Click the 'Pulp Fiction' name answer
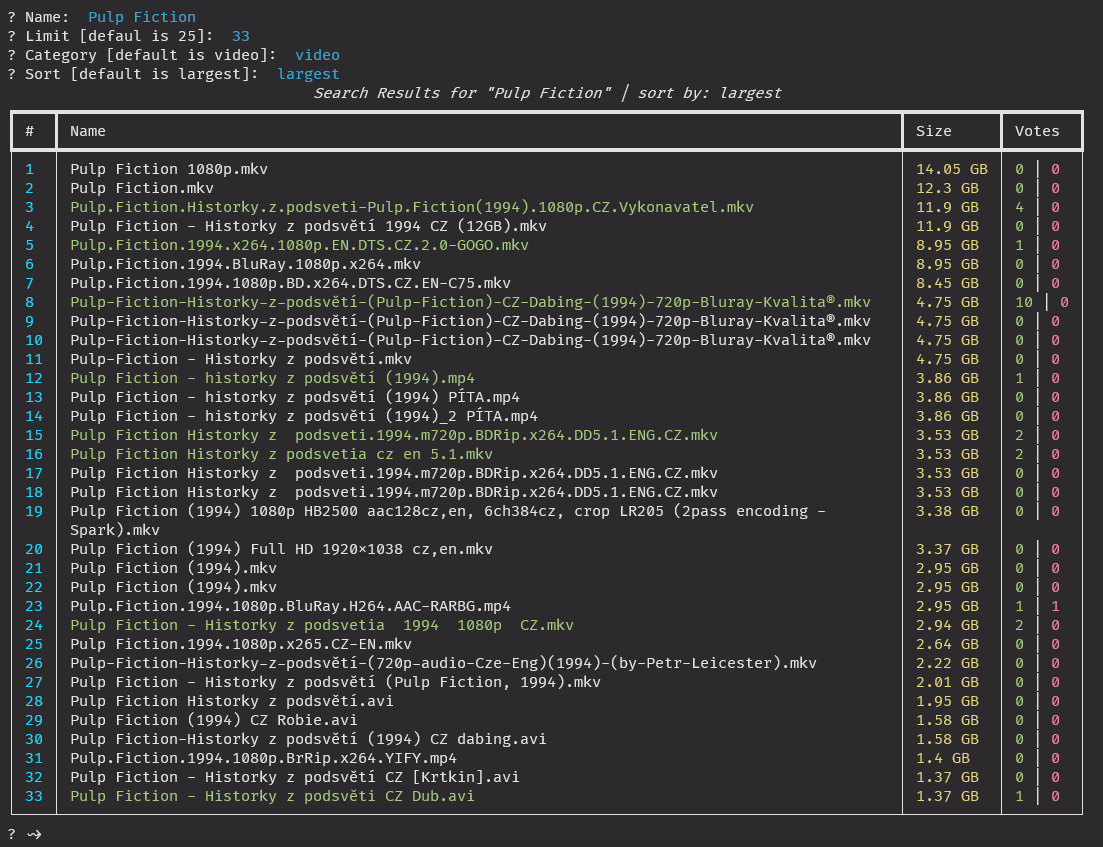This screenshot has width=1103, height=847. click(x=142, y=17)
